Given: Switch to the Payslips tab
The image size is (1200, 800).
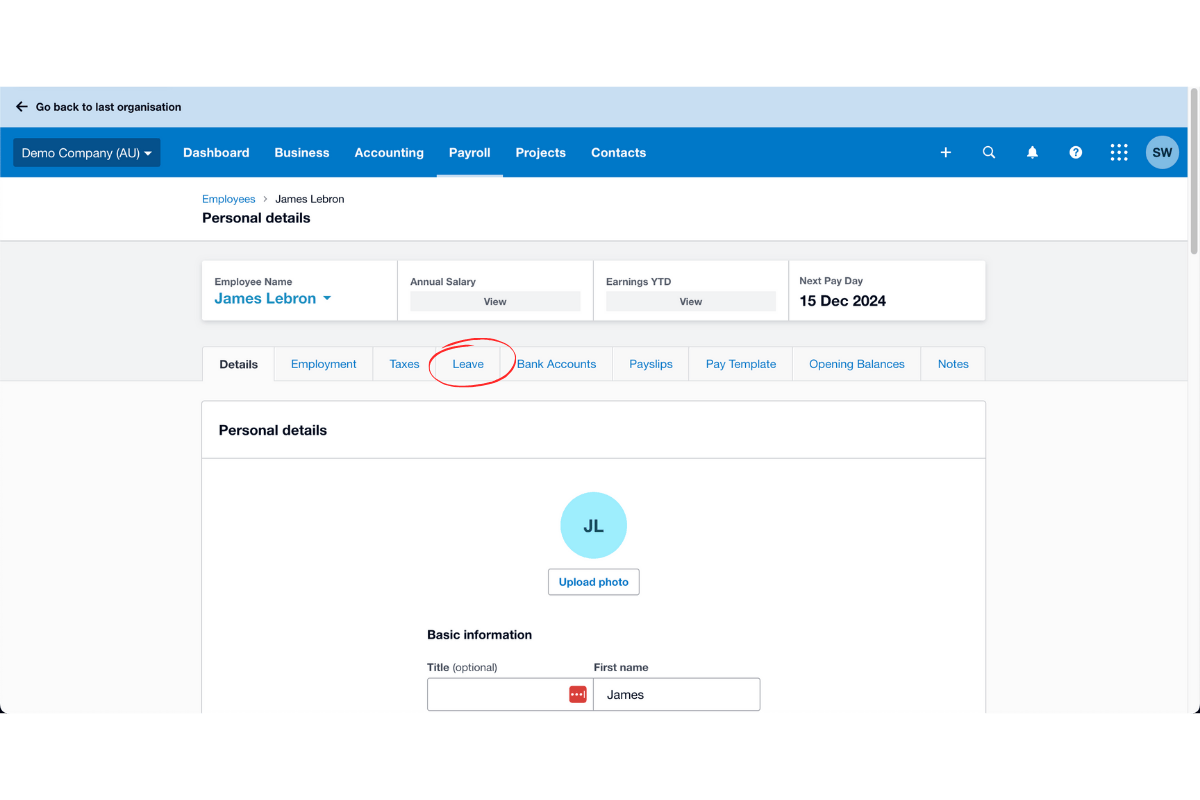Looking at the screenshot, I should click(x=650, y=363).
